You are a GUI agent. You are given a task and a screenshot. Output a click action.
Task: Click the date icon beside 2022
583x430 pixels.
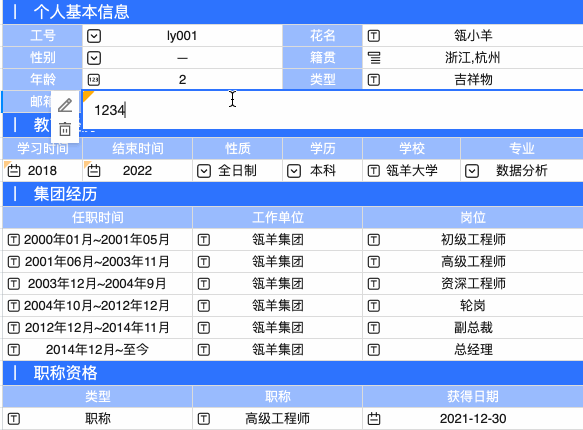[94, 171]
